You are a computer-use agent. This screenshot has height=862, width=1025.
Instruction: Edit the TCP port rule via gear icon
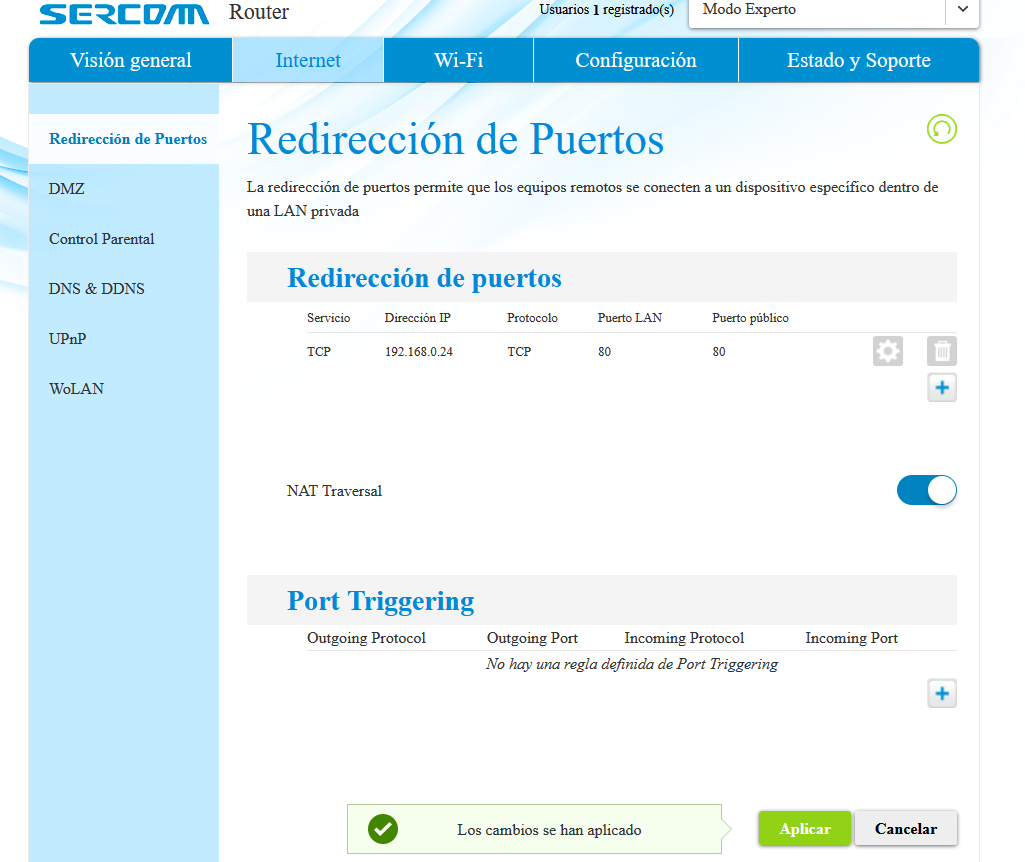[887, 351]
